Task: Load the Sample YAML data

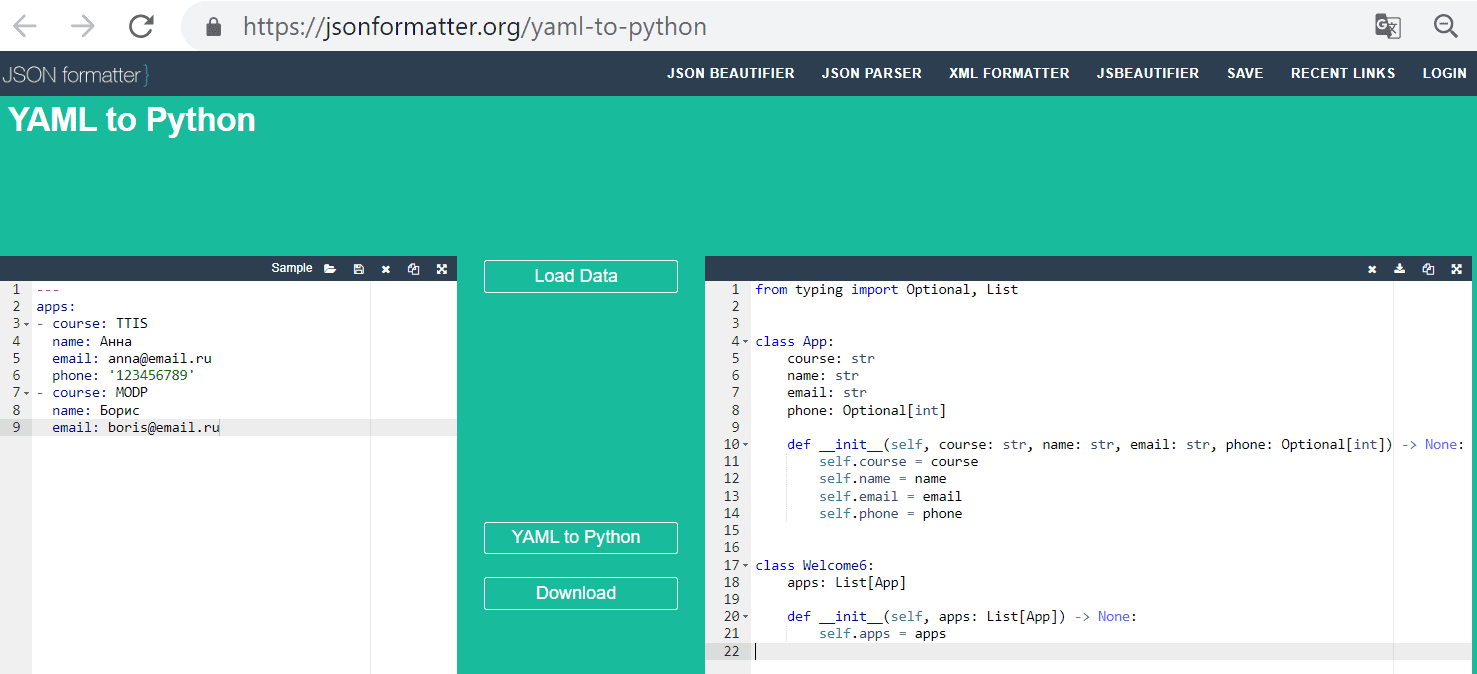Action: 292,268
